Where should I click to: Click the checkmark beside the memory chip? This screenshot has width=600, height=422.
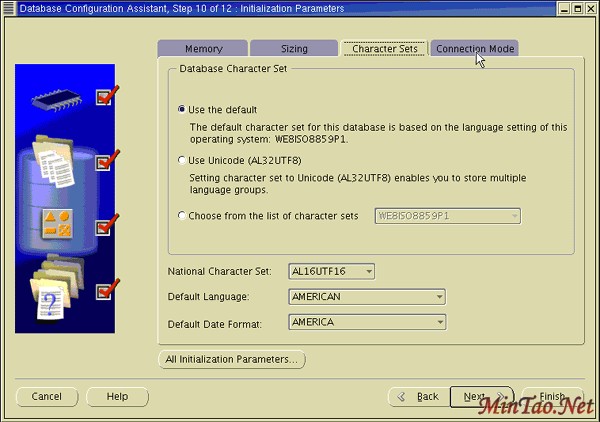[x=107, y=96]
